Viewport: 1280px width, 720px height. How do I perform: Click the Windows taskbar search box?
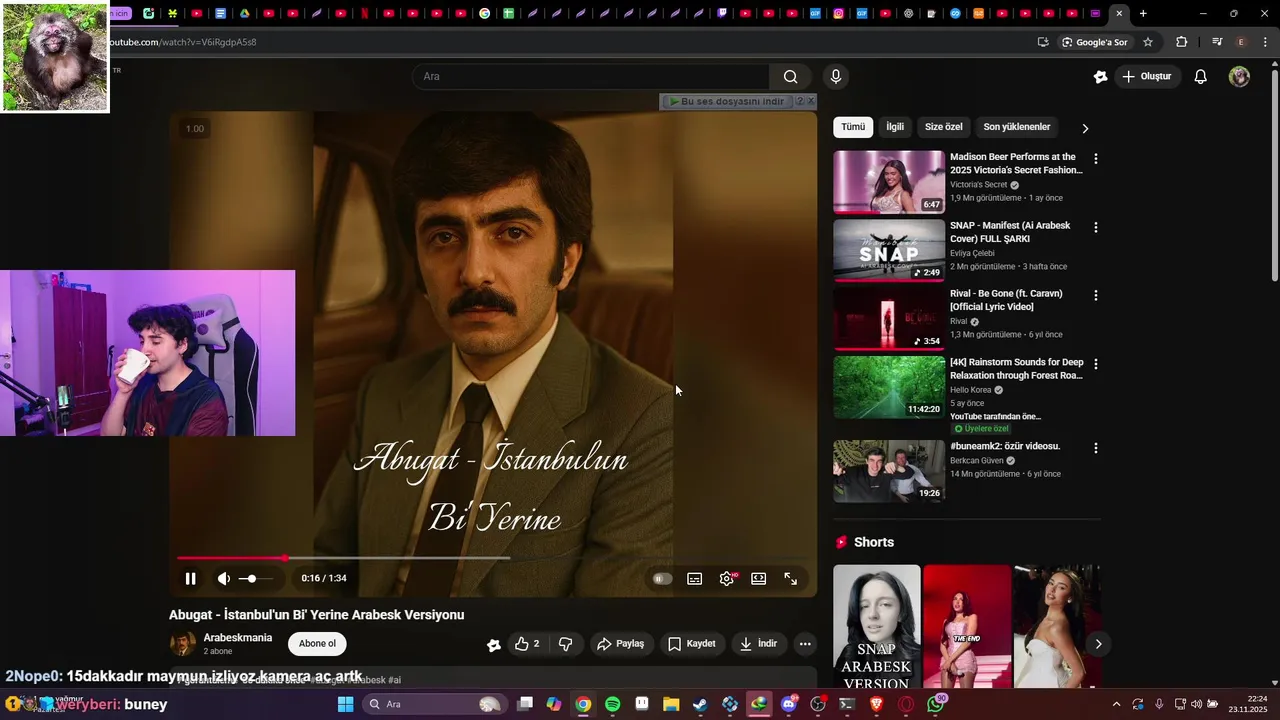coord(434,704)
